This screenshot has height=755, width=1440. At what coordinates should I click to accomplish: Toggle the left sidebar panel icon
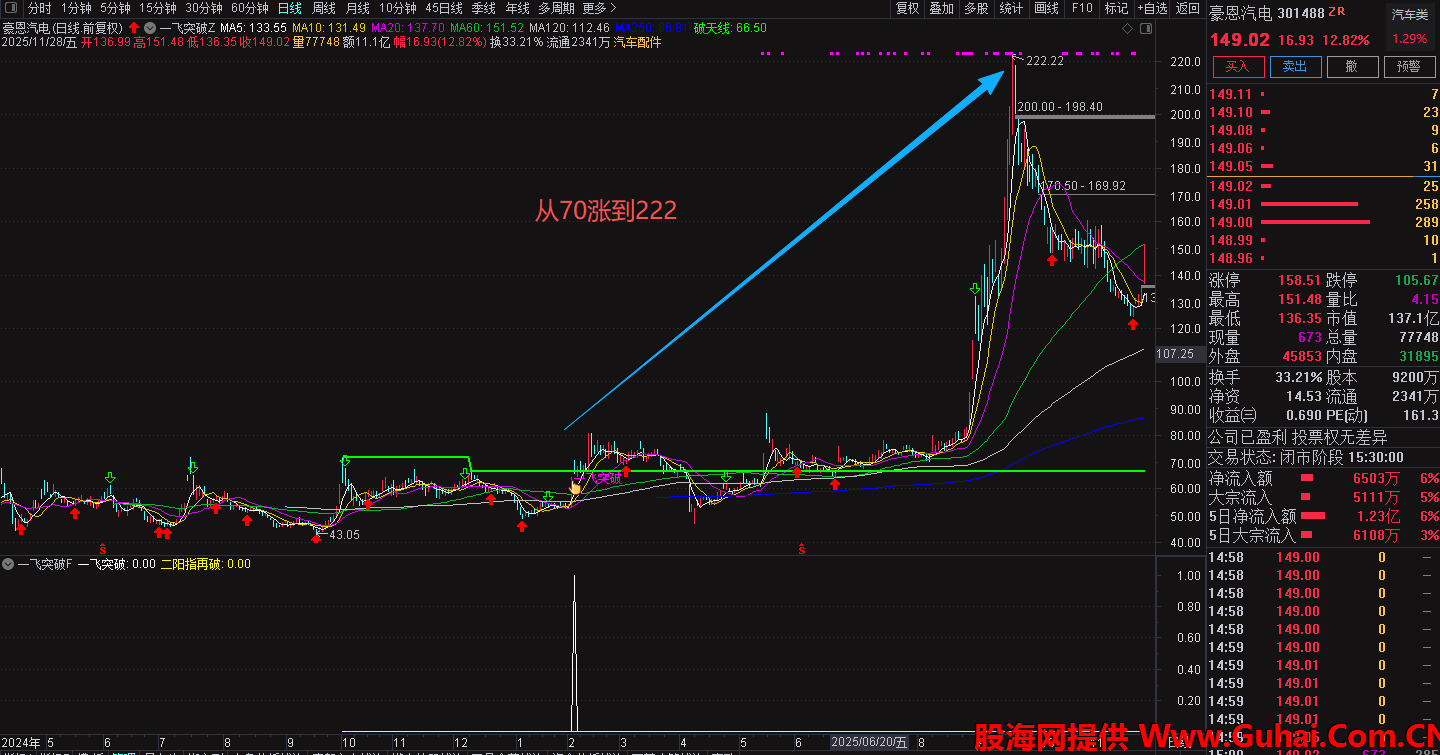[x=9, y=8]
